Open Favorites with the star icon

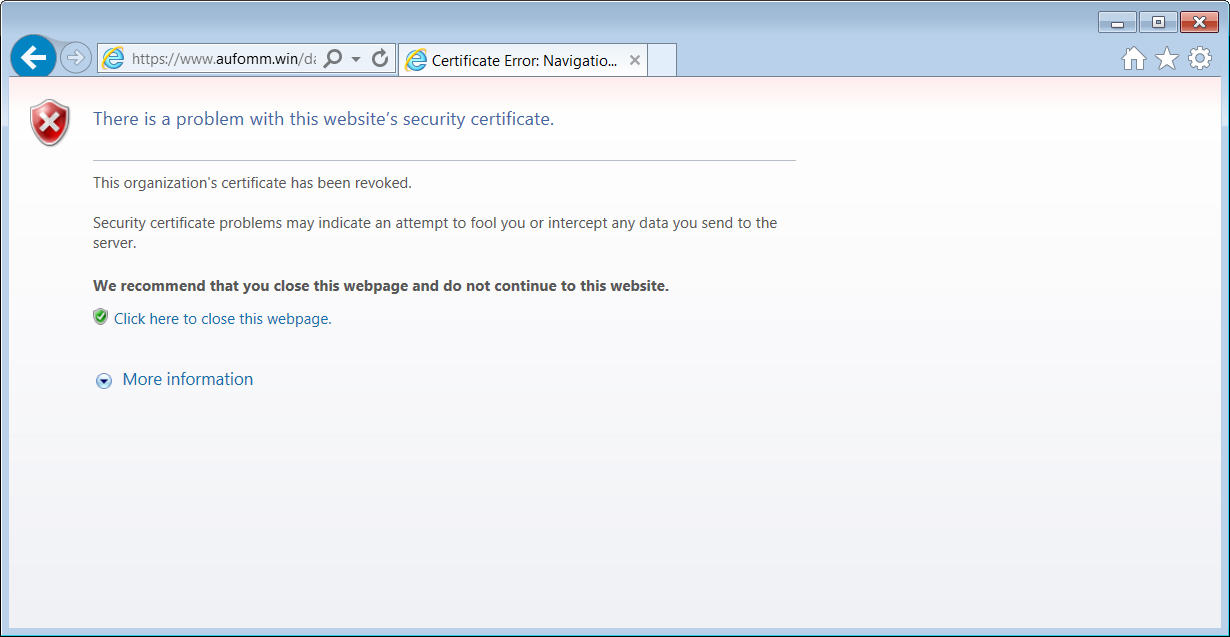pos(1166,59)
